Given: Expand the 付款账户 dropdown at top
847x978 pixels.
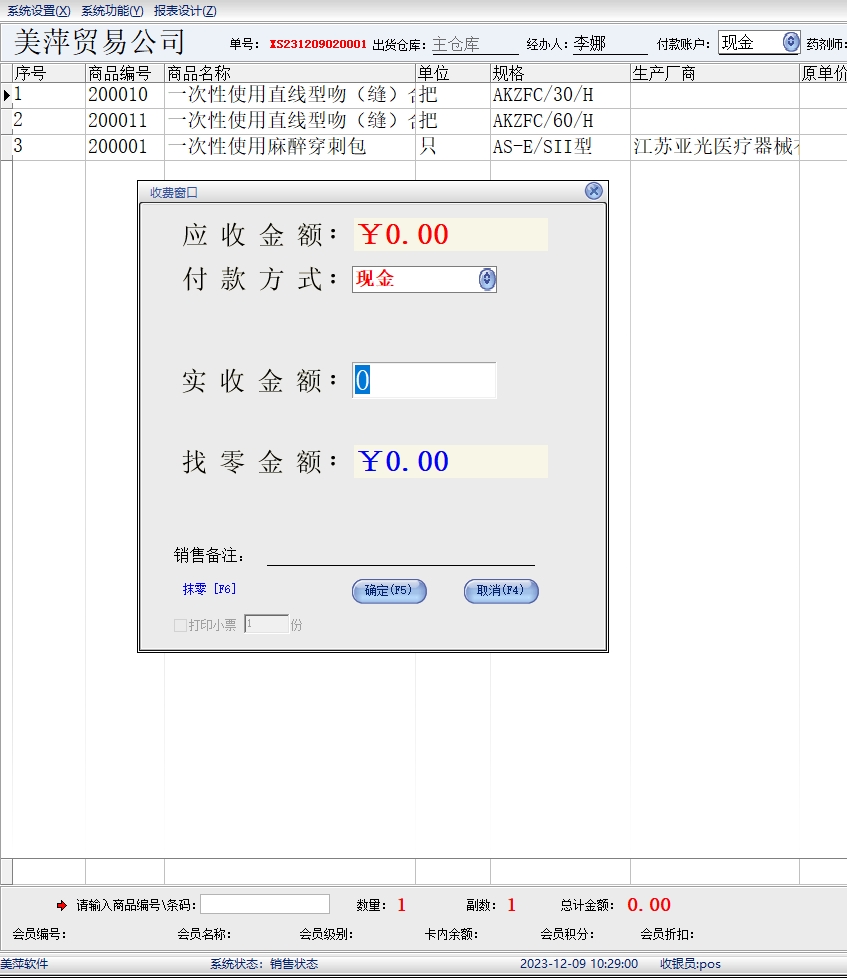Looking at the screenshot, I should (791, 42).
